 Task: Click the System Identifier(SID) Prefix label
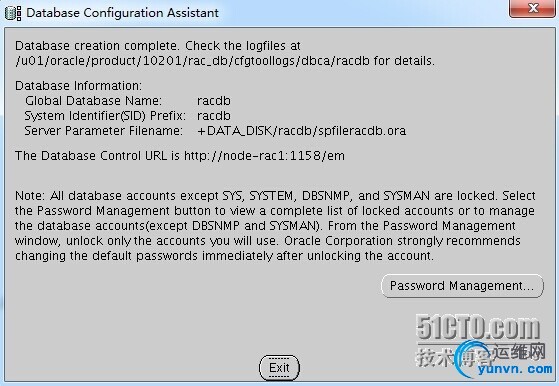pos(105,116)
